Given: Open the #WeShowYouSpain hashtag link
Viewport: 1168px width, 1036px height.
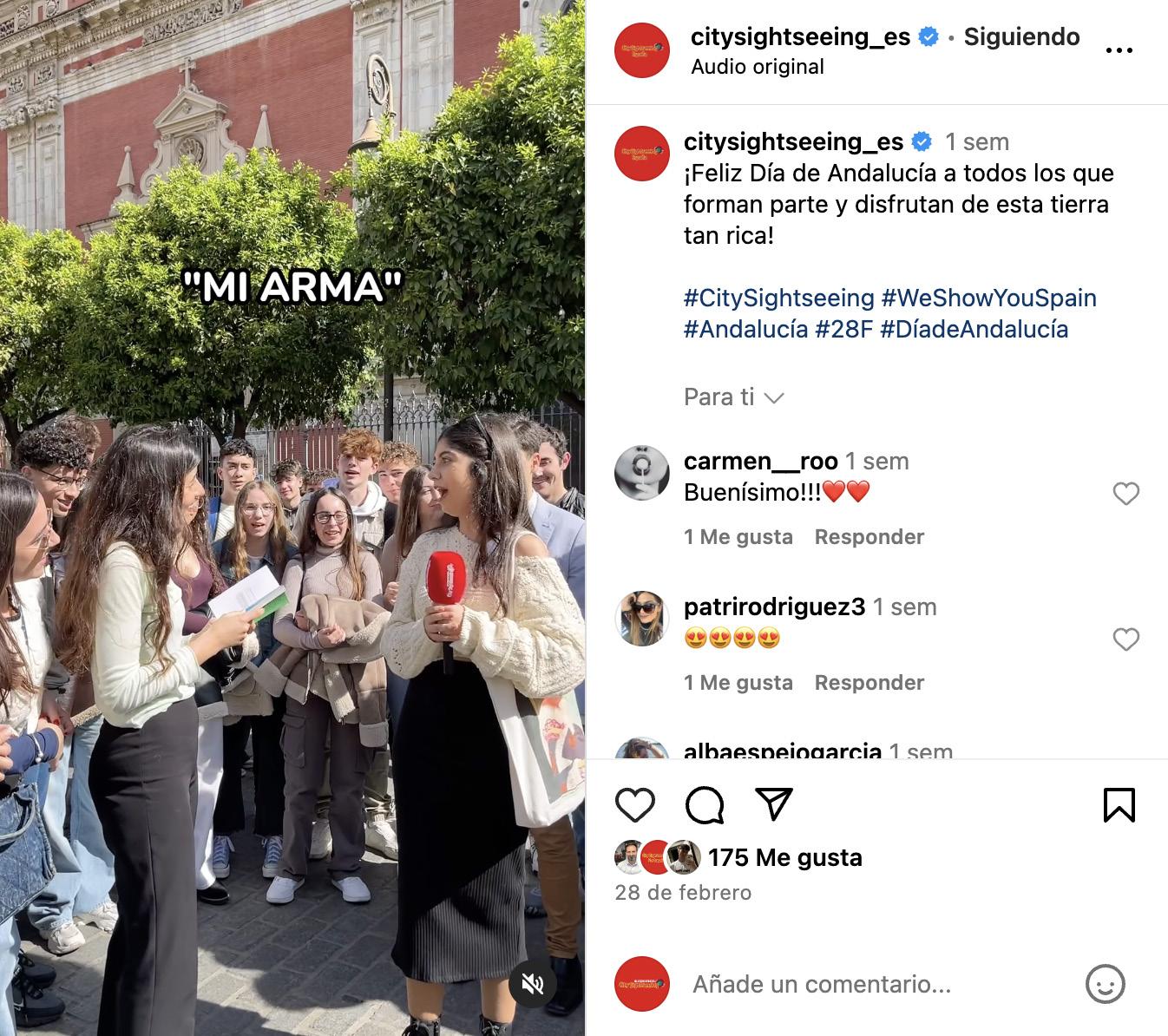Looking at the screenshot, I should click(988, 298).
